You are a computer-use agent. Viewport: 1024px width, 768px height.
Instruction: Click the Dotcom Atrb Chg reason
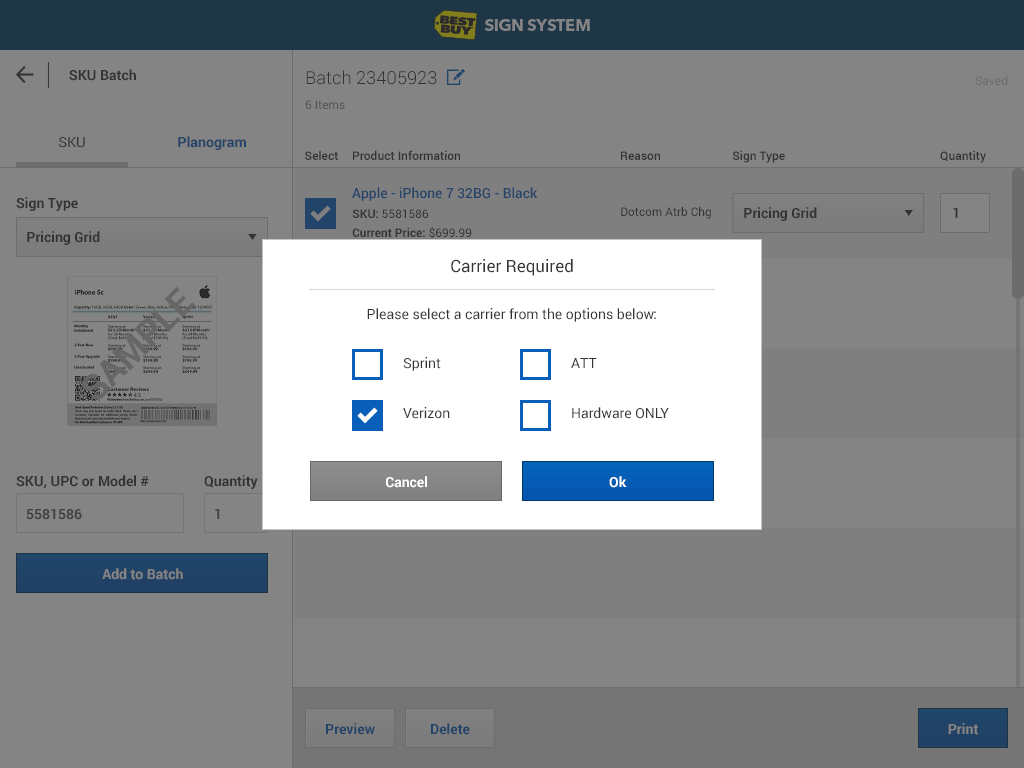pyautogui.click(x=665, y=212)
